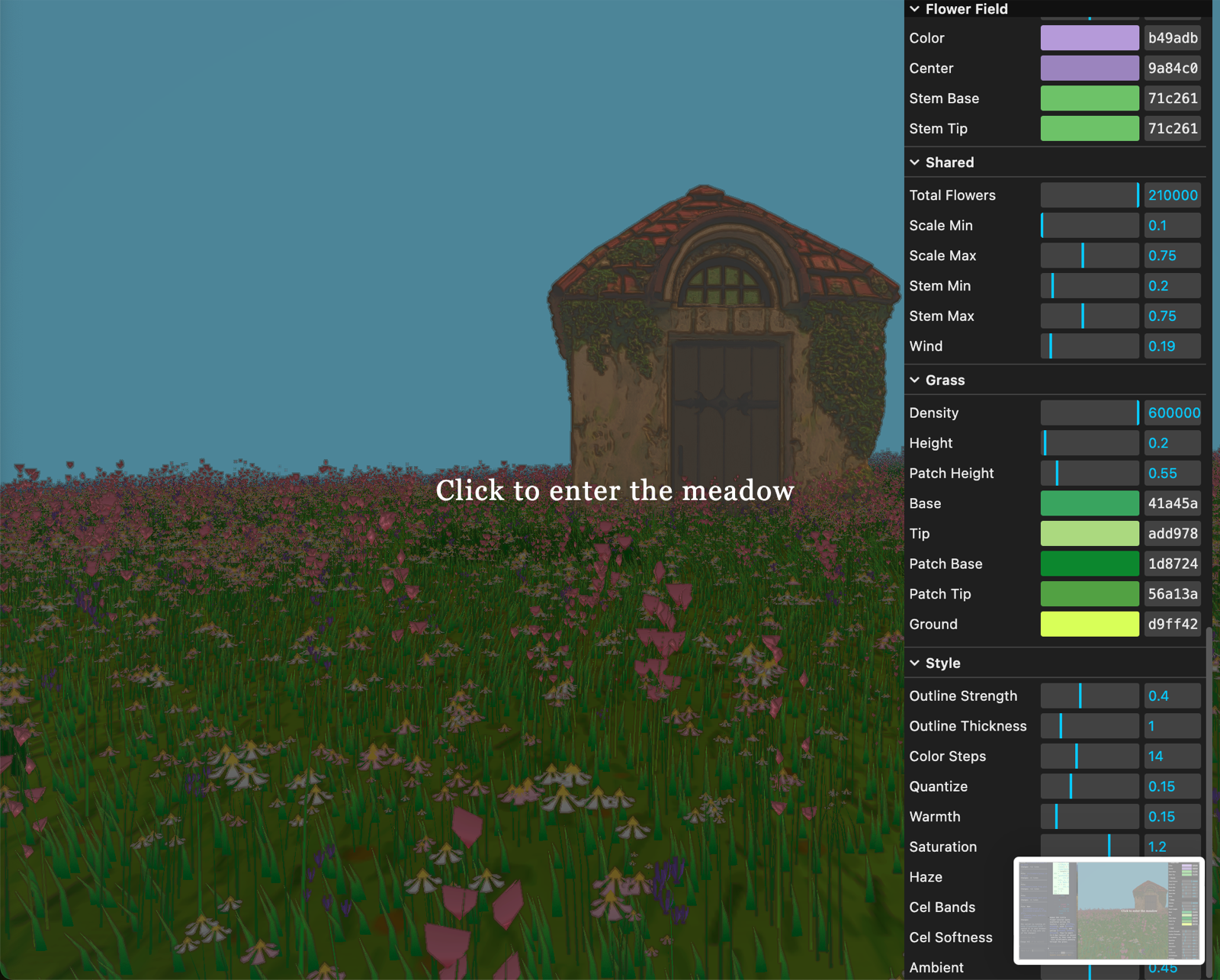
Task: Edit the Color Steps number field
Action: (1173, 756)
